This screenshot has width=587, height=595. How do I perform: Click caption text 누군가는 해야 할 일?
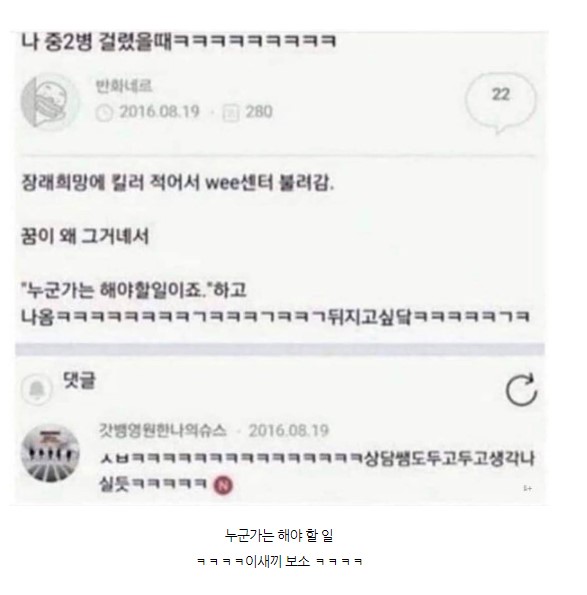tap(279, 535)
